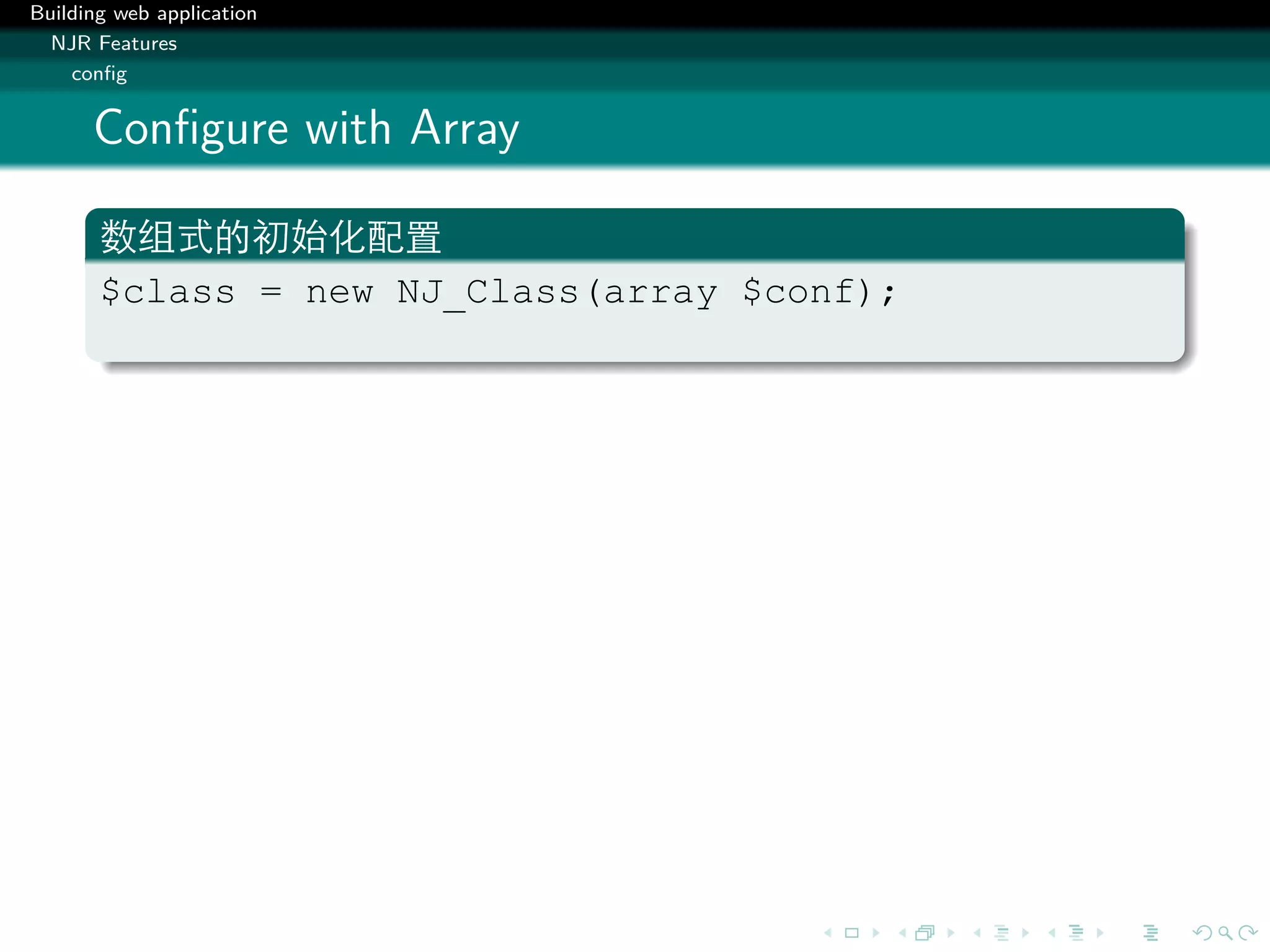Go to previous frame arrow
Viewport: 1270px width, 952px height.
pos(902,933)
